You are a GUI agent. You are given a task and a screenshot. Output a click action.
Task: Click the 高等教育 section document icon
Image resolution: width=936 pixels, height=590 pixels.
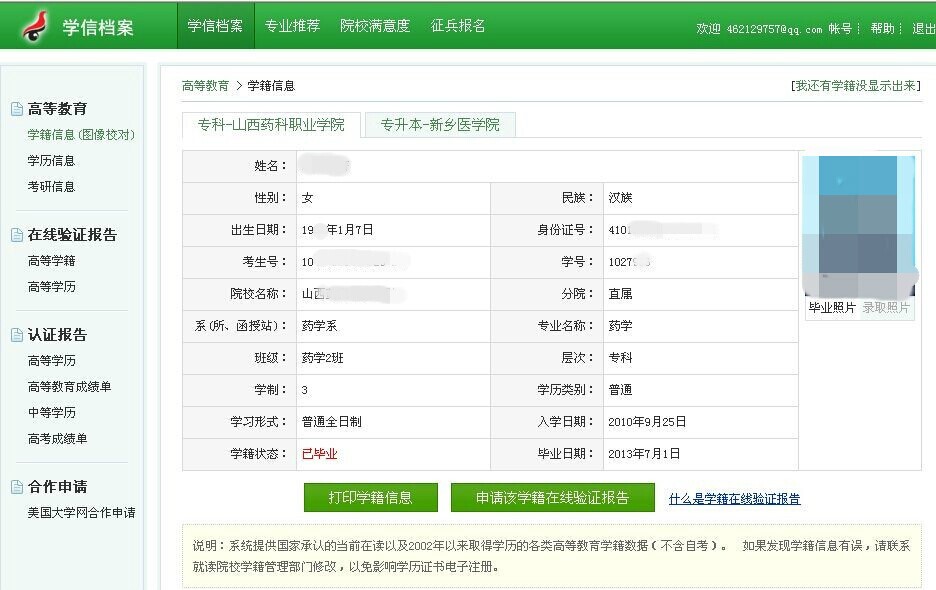(x=16, y=109)
